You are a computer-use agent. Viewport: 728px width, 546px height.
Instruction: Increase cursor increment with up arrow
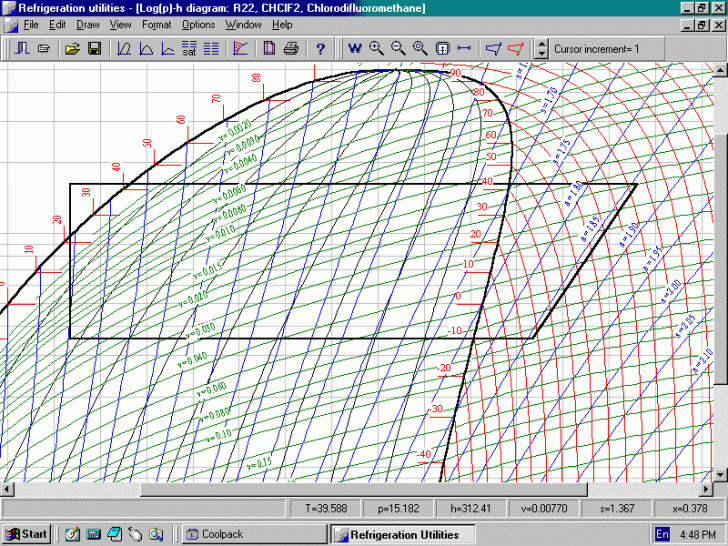[x=541, y=44]
